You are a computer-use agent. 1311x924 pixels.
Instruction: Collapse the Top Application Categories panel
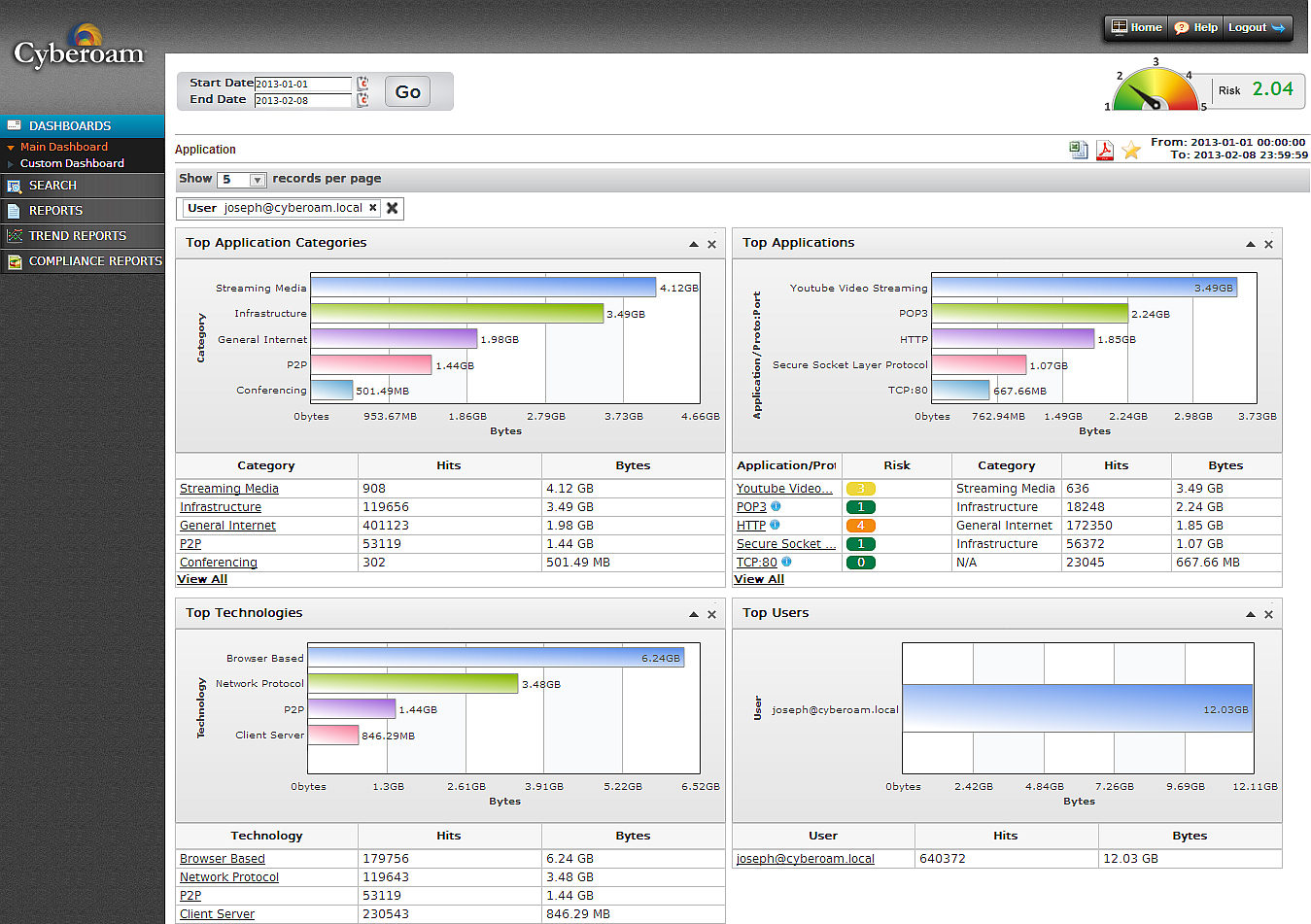pyautogui.click(x=694, y=244)
